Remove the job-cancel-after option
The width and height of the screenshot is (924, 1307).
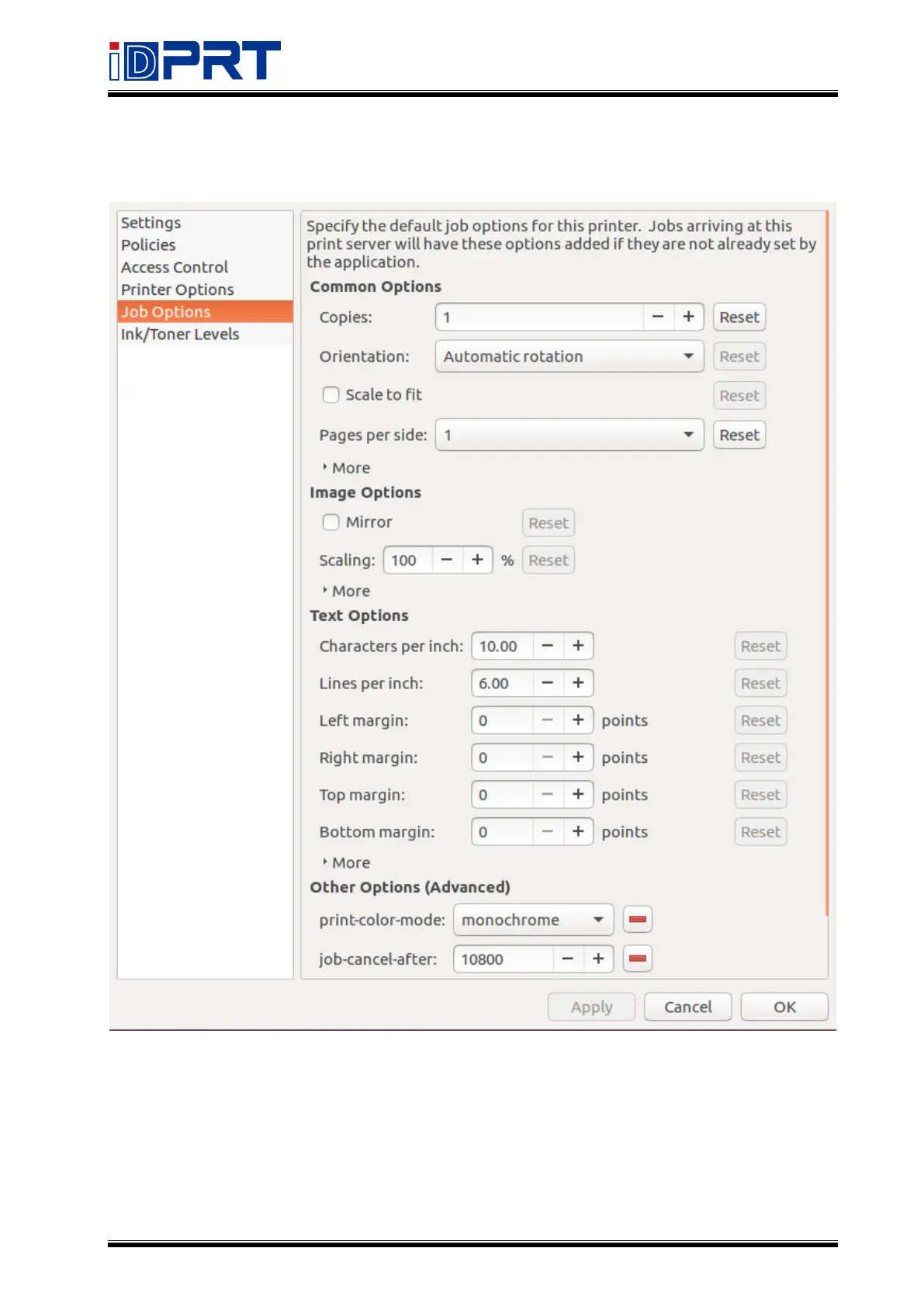[x=638, y=959]
